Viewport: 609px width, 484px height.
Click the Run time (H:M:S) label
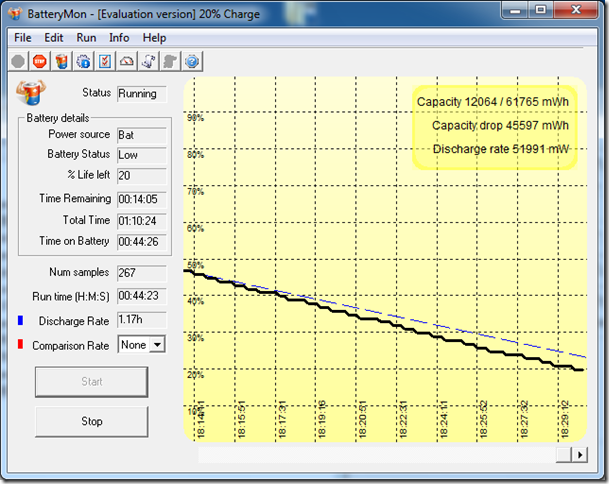71,297
